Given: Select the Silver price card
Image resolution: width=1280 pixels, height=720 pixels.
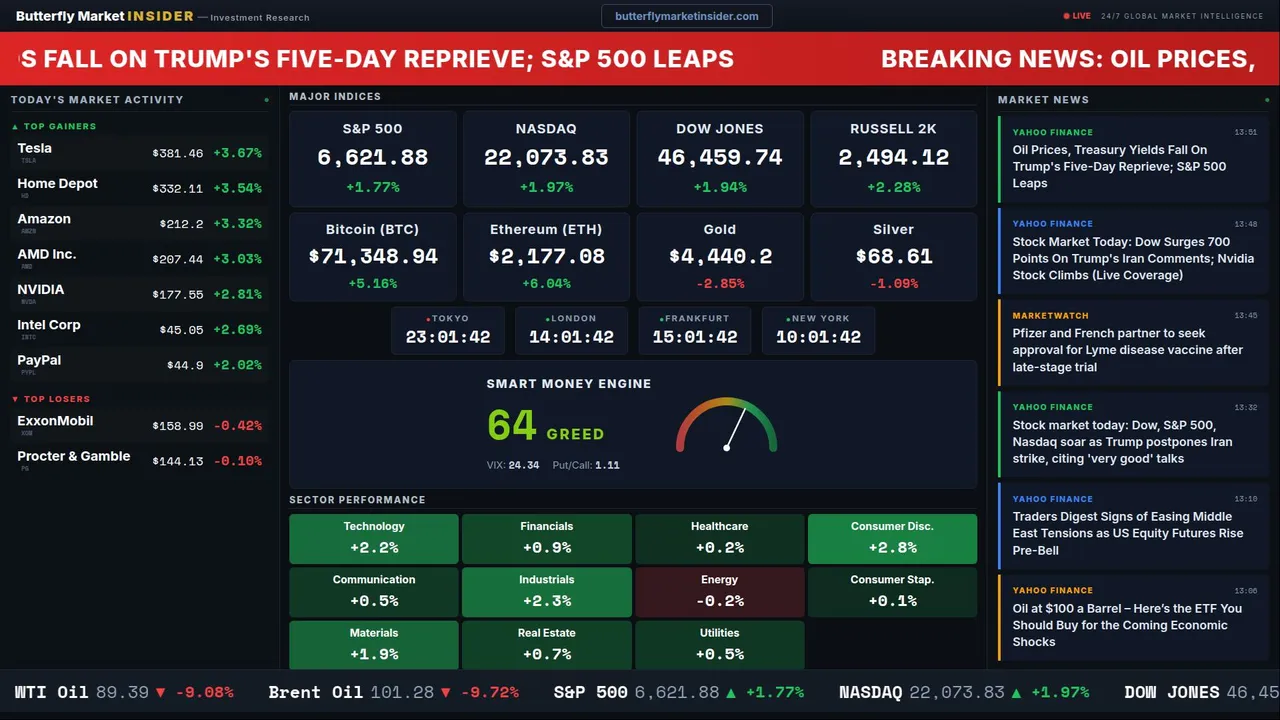Looking at the screenshot, I should pyautogui.click(x=893, y=256).
